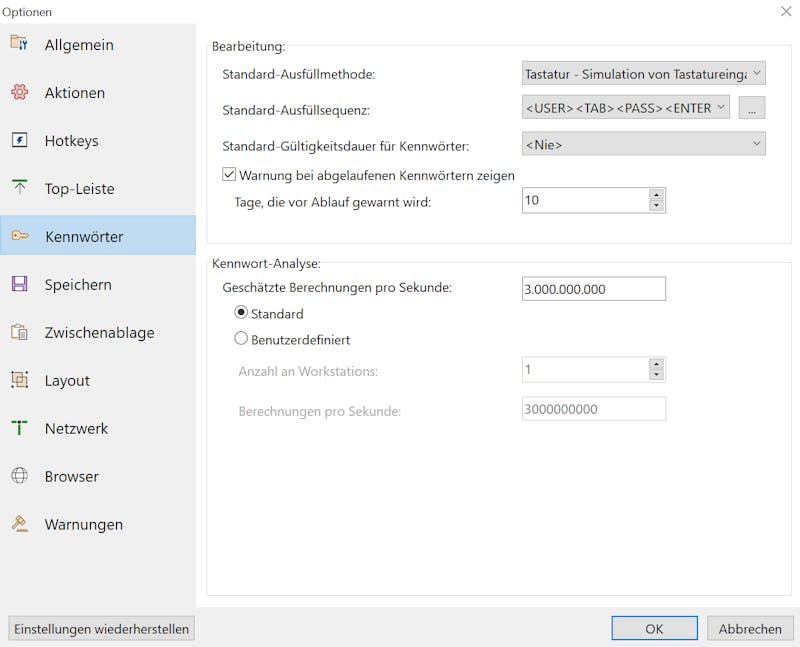Open the Allgemein section icon

(19, 43)
